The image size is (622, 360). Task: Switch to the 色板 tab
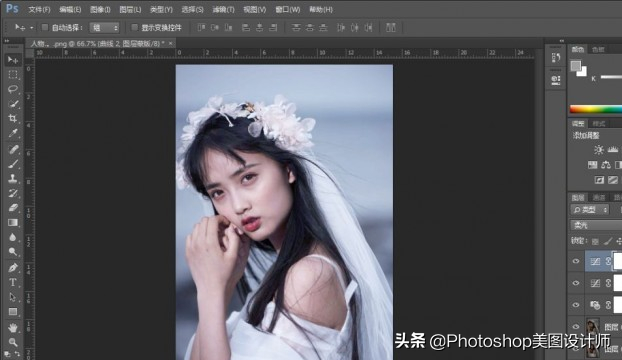tap(598, 50)
